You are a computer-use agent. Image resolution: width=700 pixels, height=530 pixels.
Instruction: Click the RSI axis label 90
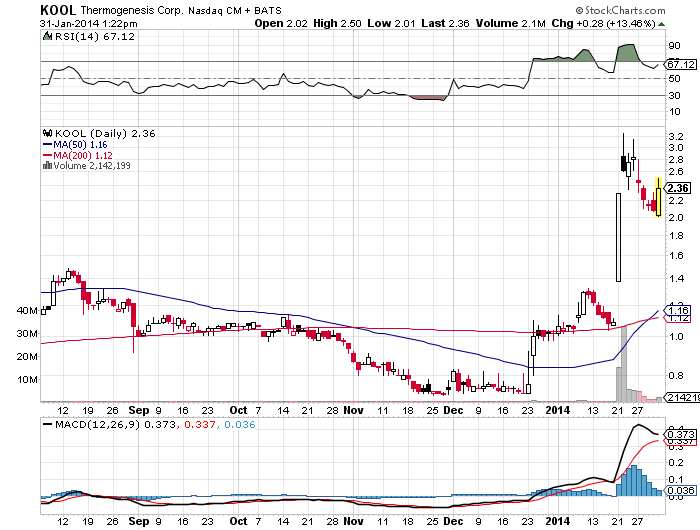click(674, 46)
